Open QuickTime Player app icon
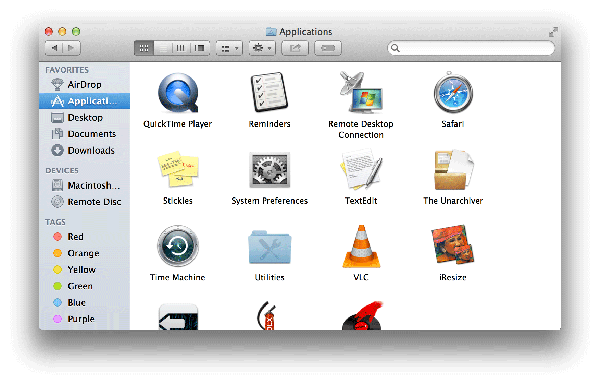The image size is (600, 384). 178,93
